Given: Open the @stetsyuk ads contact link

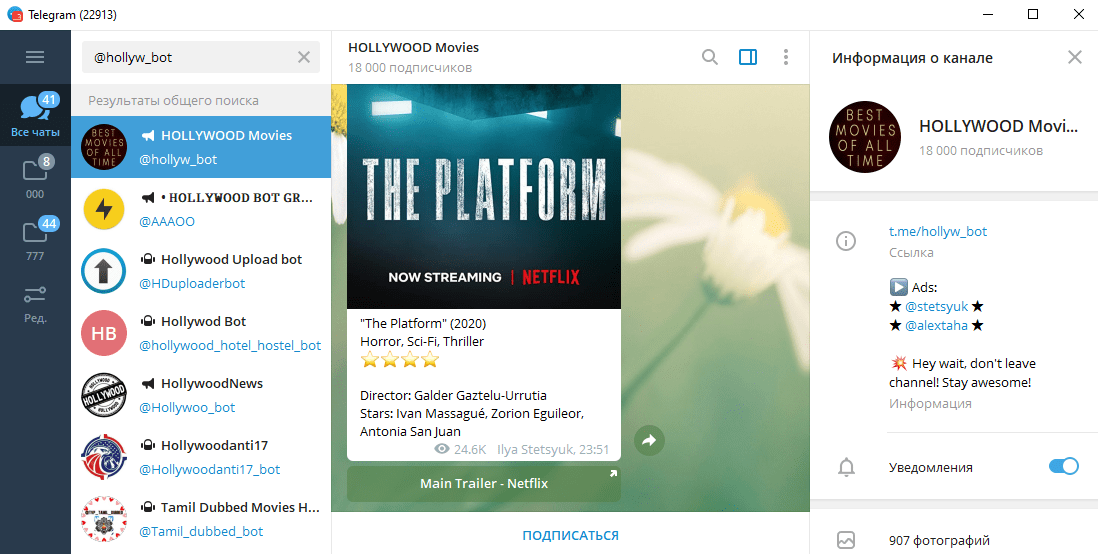Looking at the screenshot, I should [936, 306].
